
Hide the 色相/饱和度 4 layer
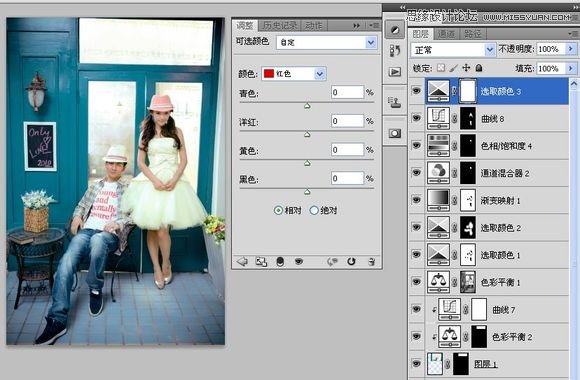(416, 145)
